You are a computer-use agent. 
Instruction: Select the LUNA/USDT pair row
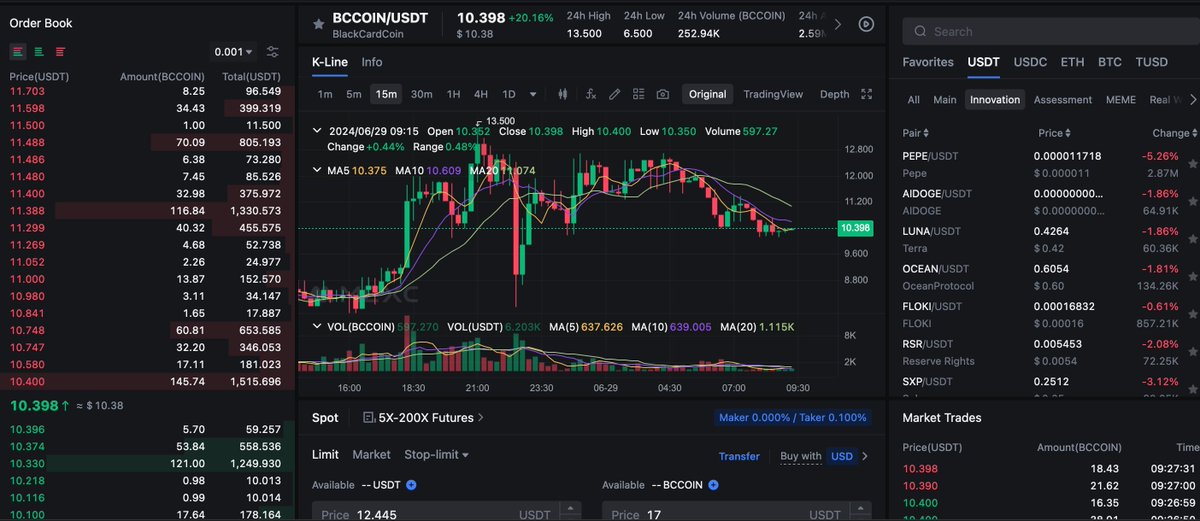(x=1050, y=239)
